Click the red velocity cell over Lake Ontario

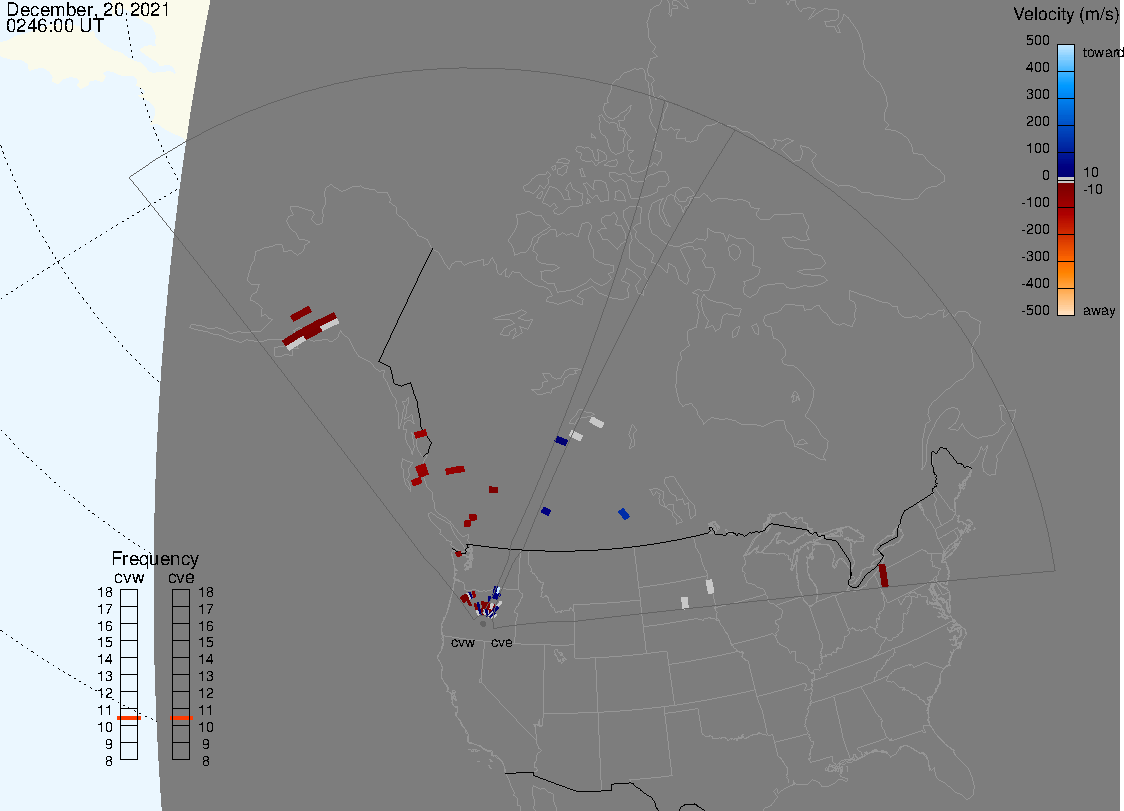click(x=883, y=576)
